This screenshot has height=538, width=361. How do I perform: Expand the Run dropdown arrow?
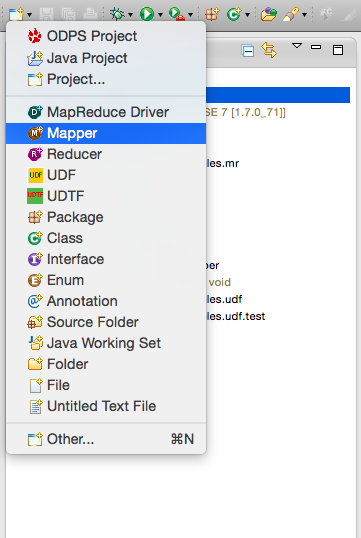coord(160,15)
